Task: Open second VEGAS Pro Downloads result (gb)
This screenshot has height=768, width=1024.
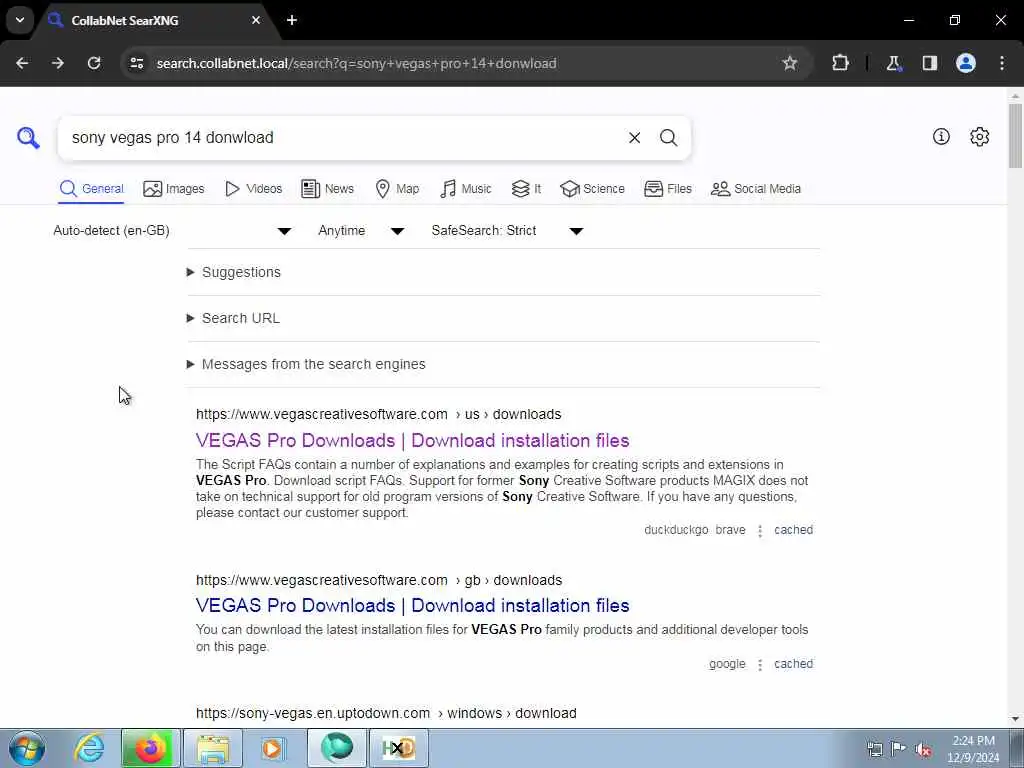Action: 412,606
